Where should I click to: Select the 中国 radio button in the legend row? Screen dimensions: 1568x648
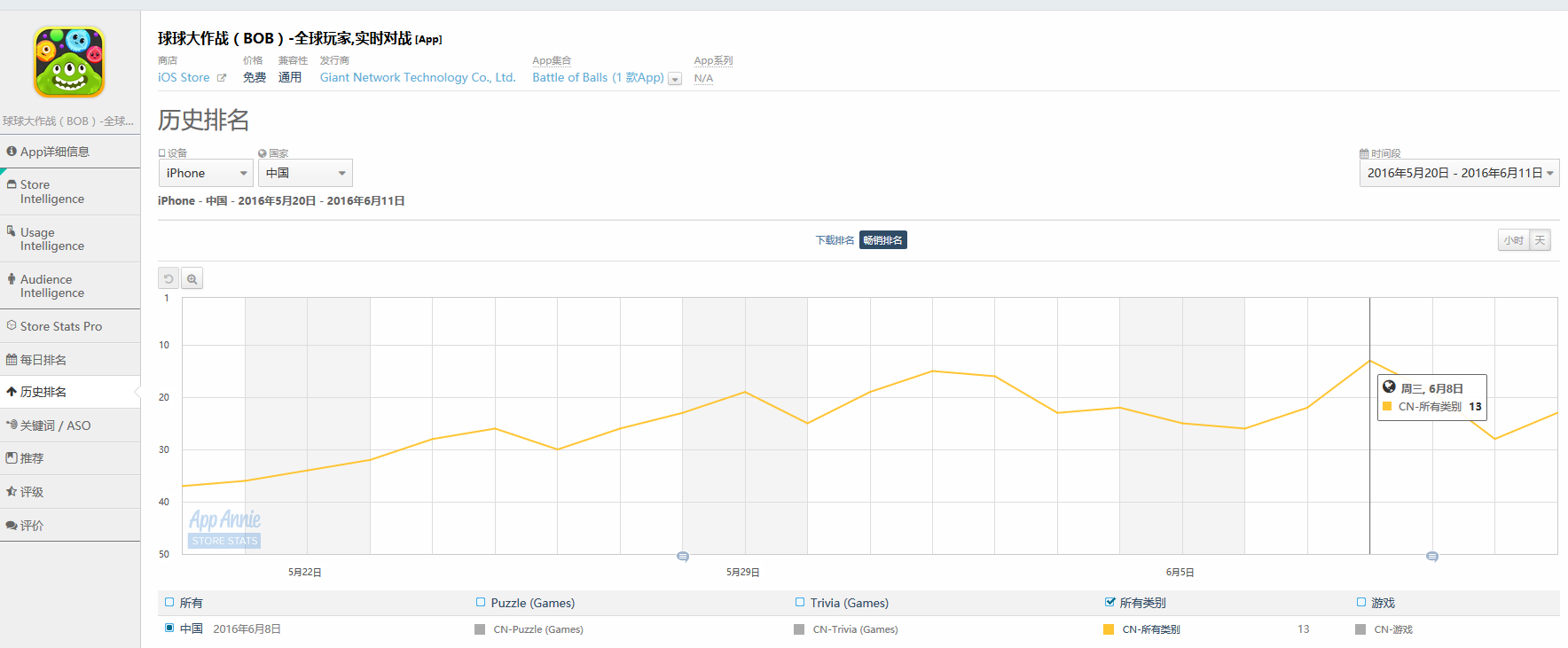[169, 628]
